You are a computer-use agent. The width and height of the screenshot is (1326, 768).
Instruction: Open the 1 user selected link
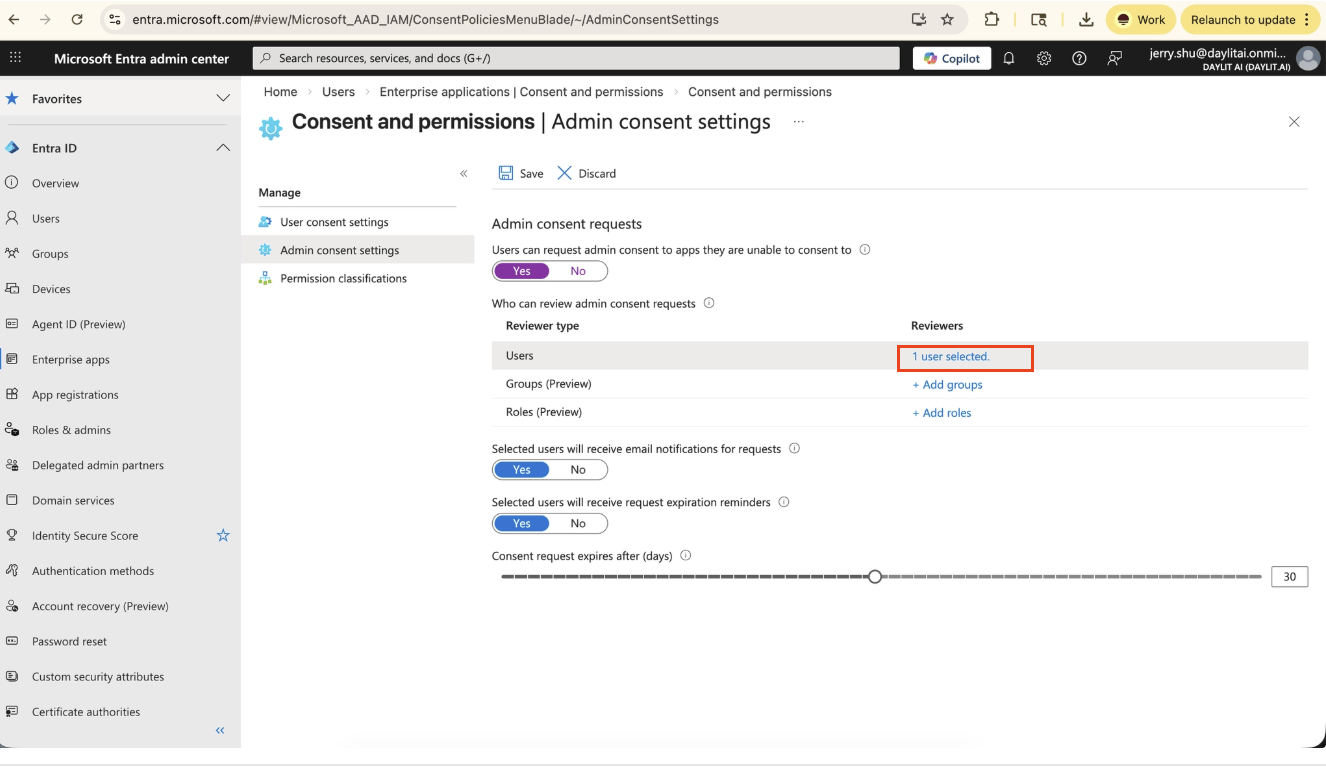pos(950,356)
